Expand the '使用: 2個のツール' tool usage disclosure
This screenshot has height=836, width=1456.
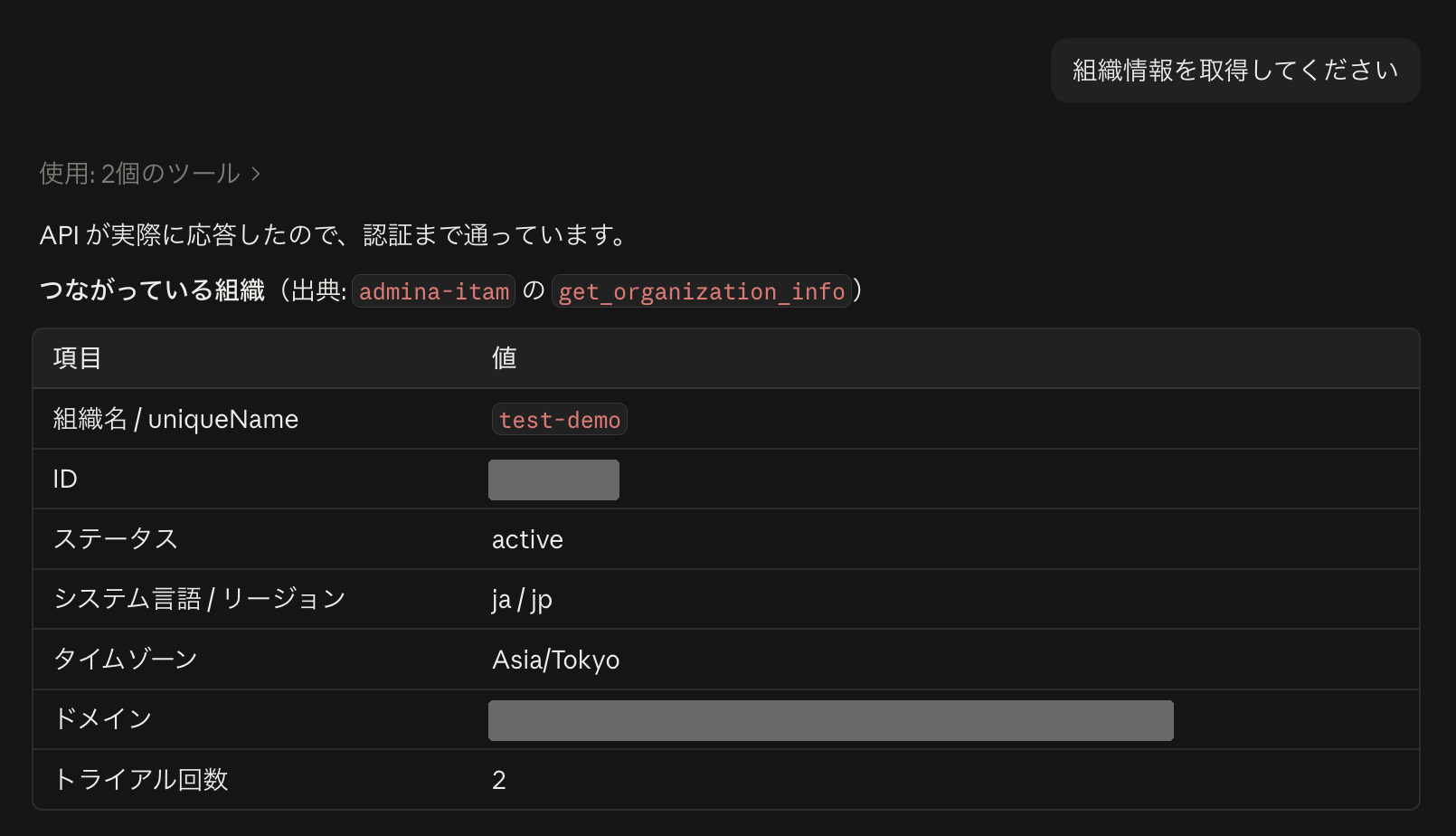[x=150, y=173]
